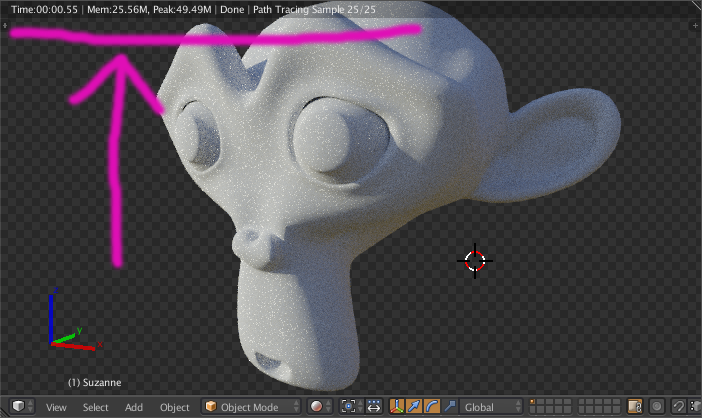
Task: Click the proportional editing circle icon
Action: pos(657,406)
